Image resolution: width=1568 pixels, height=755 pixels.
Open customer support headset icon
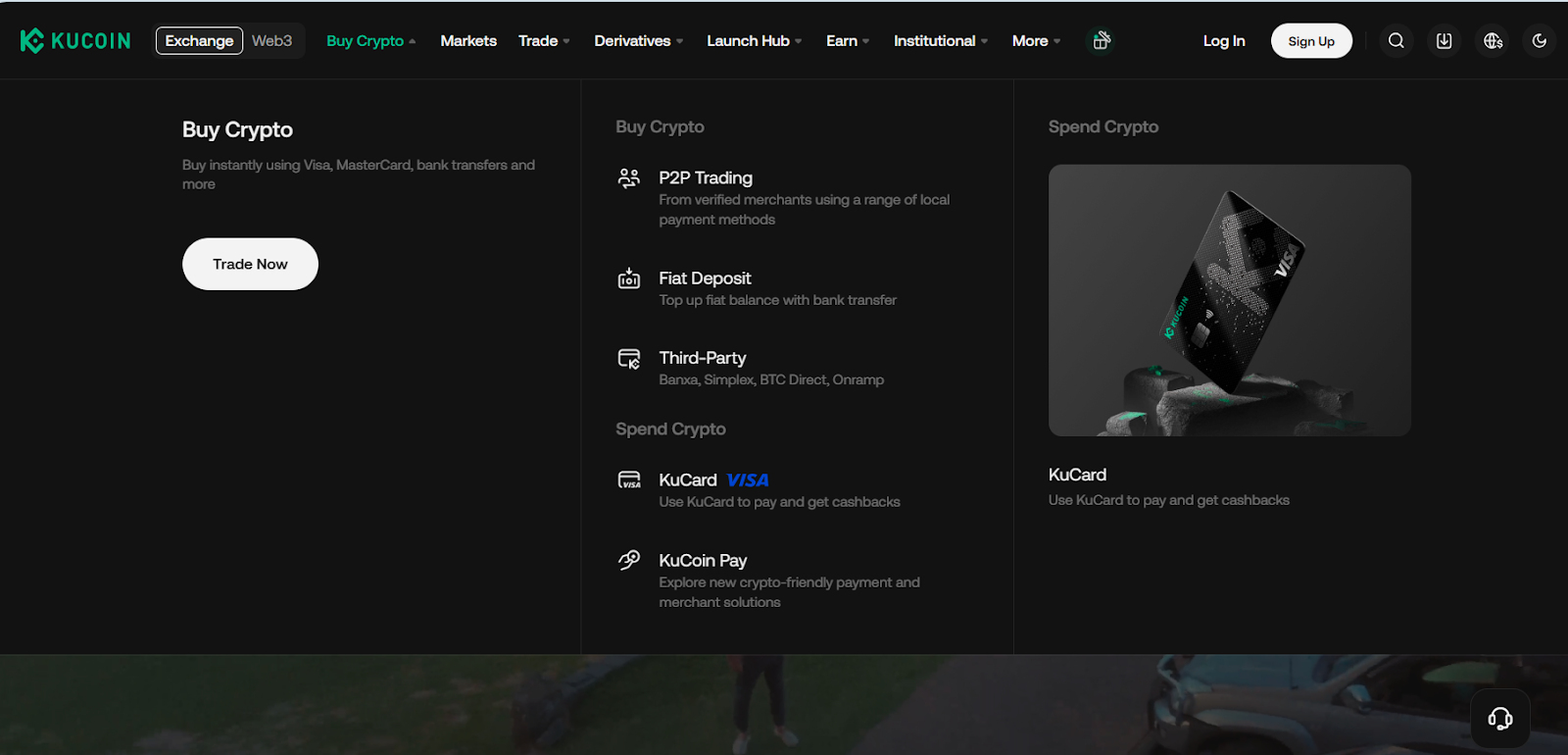pyautogui.click(x=1499, y=719)
